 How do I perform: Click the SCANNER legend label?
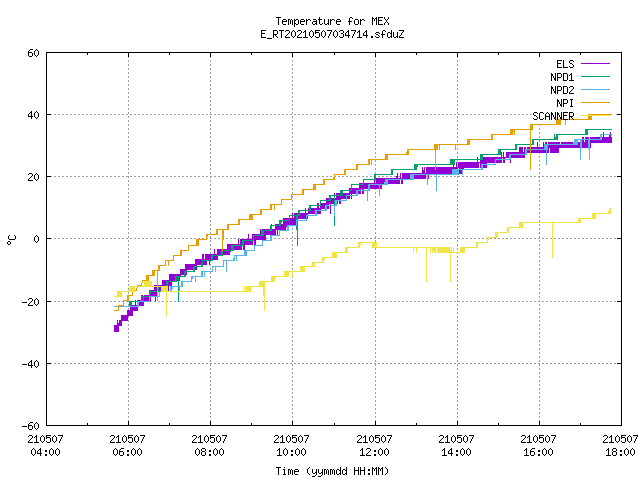pos(553,116)
